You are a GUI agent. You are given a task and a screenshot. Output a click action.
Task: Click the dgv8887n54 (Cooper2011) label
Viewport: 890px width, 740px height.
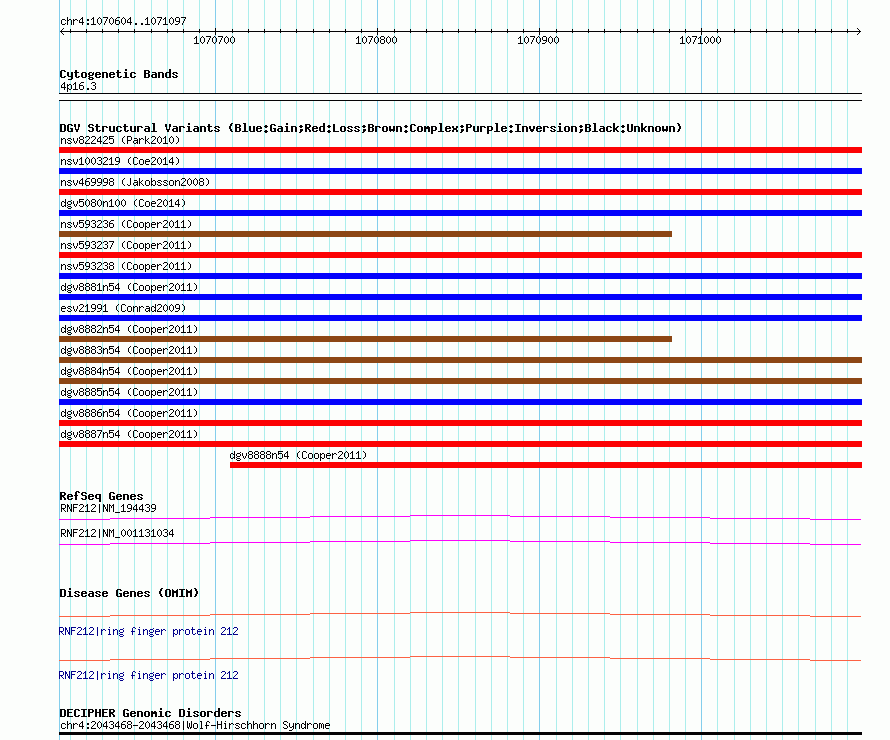tap(129, 434)
